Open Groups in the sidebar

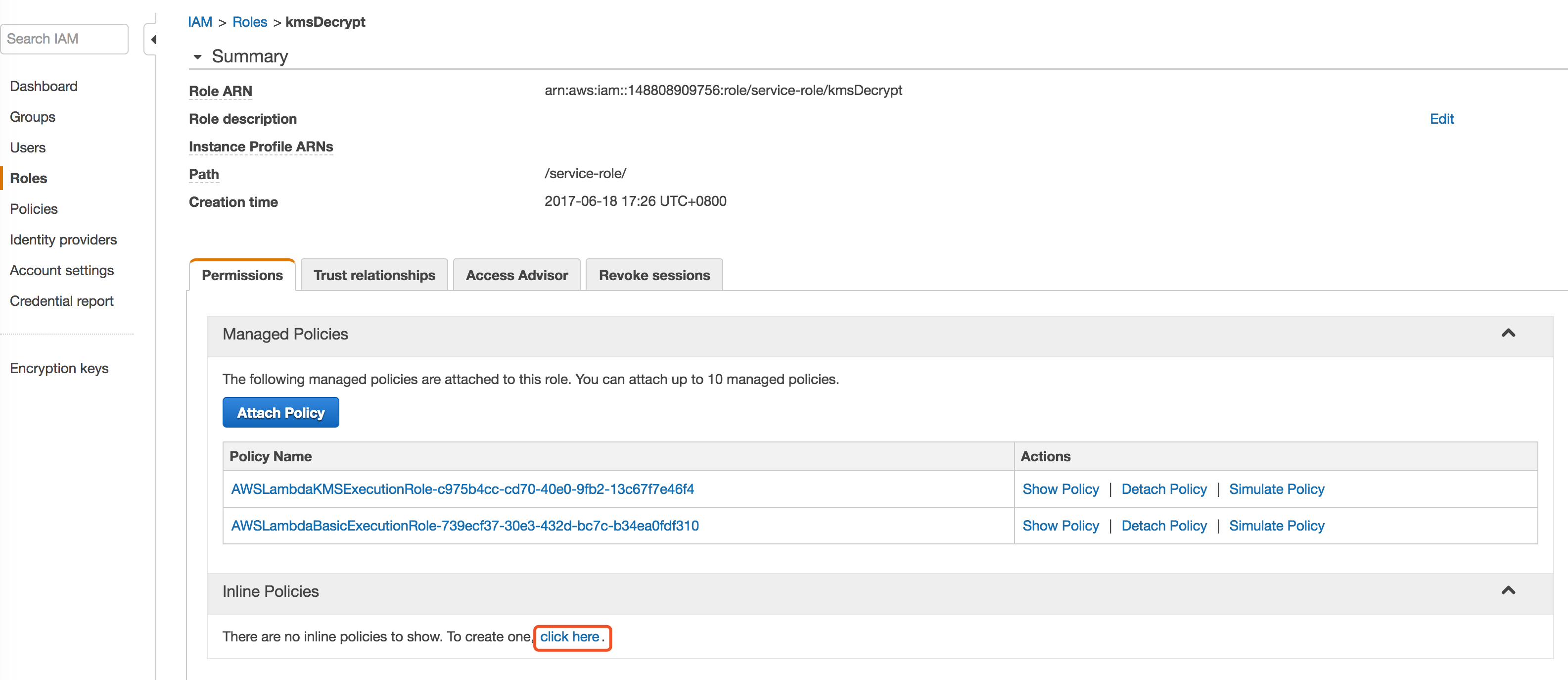pyautogui.click(x=33, y=117)
